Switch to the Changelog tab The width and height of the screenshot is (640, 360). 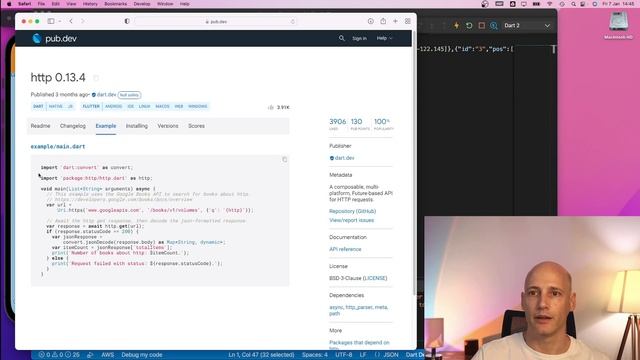(x=73, y=126)
